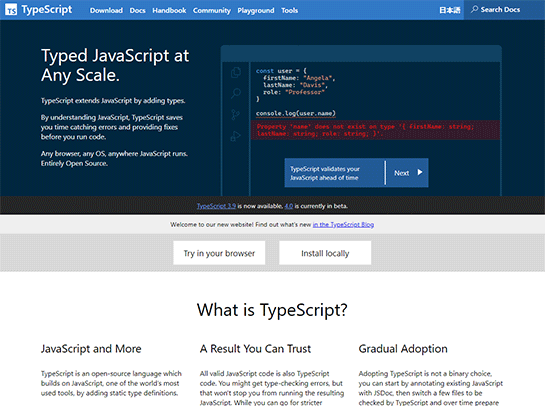Click the 'Gradual Adoption' heading

click(x=403, y=349)
